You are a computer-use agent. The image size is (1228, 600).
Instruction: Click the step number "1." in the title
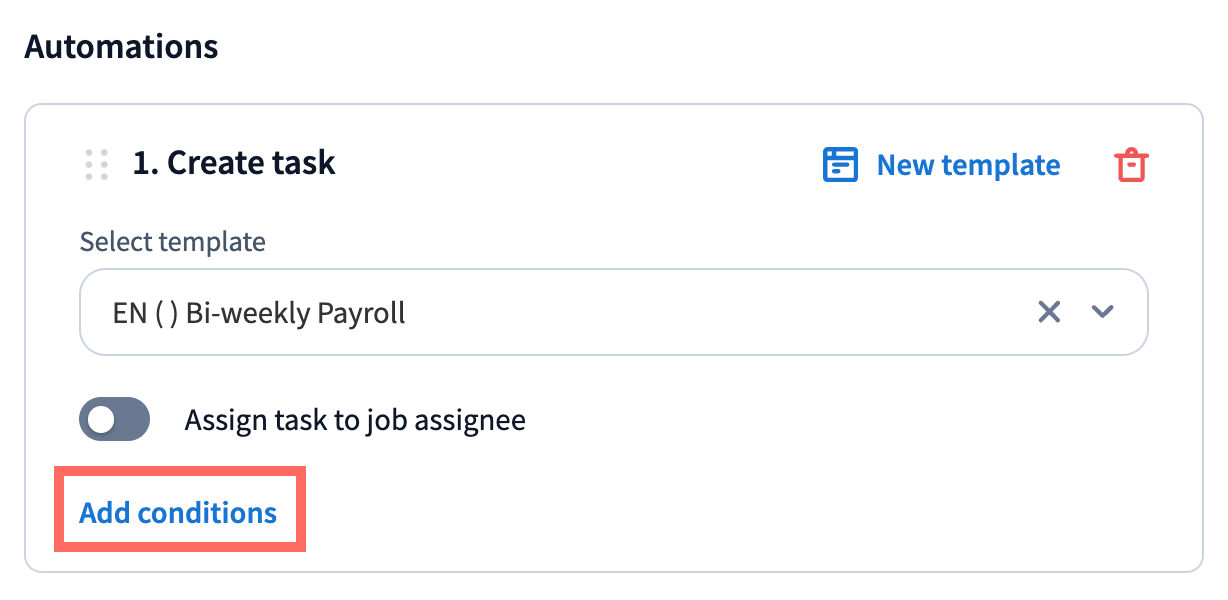pyautogui.click(x=146, y=163)
